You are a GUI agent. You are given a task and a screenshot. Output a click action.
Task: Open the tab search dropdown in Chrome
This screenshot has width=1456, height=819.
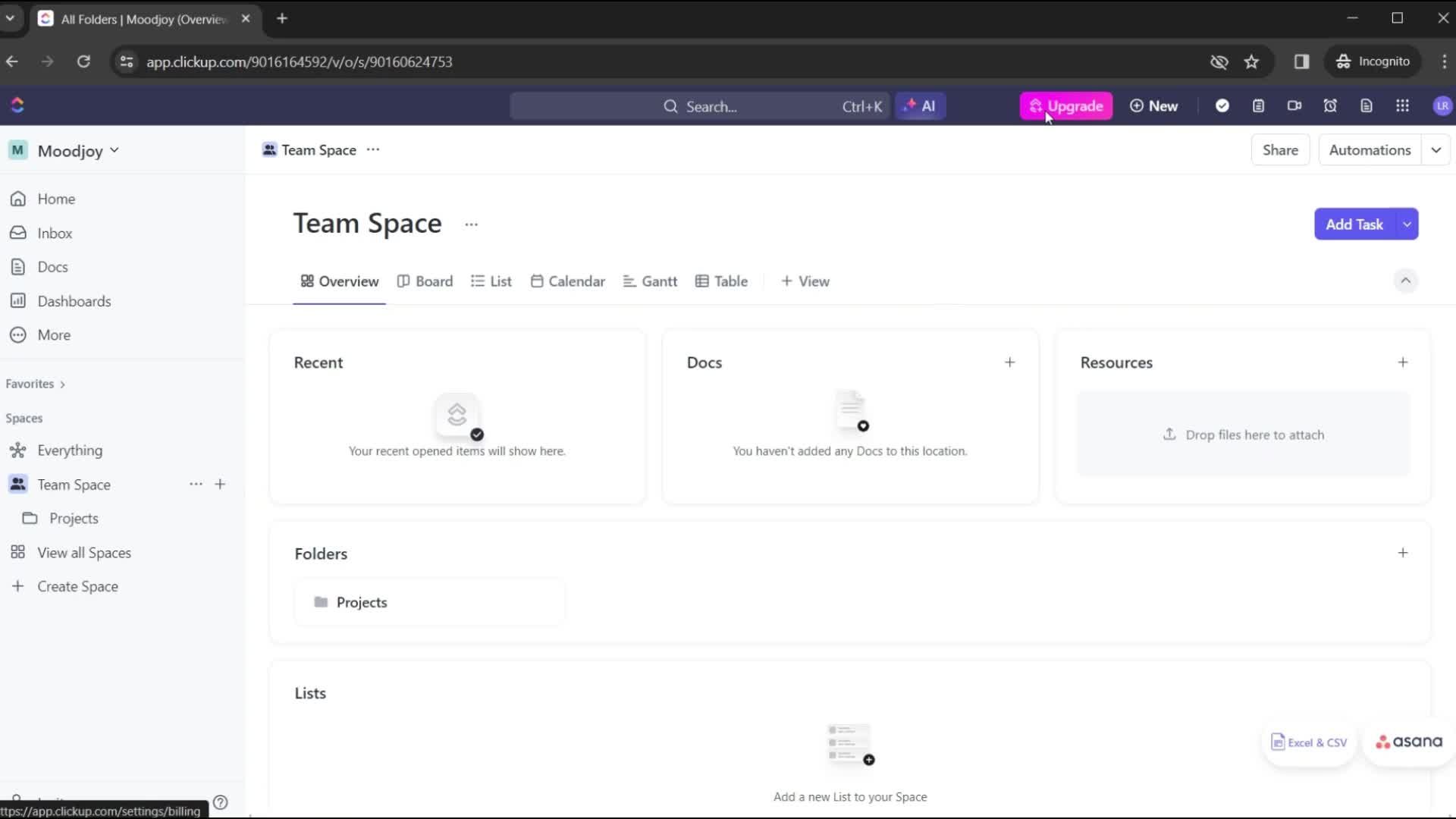pos(10,18)
